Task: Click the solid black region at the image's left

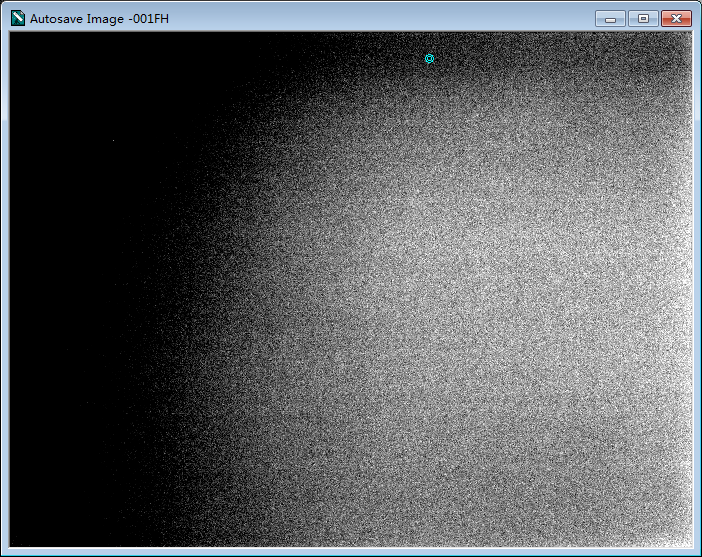Action: 50,300
